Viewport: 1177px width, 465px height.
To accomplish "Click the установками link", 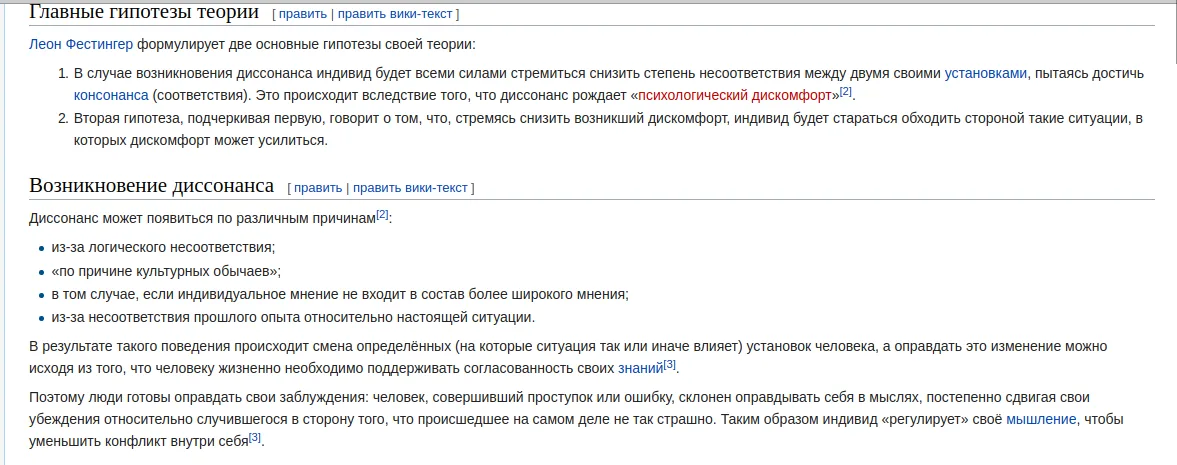I will [985, 74].
